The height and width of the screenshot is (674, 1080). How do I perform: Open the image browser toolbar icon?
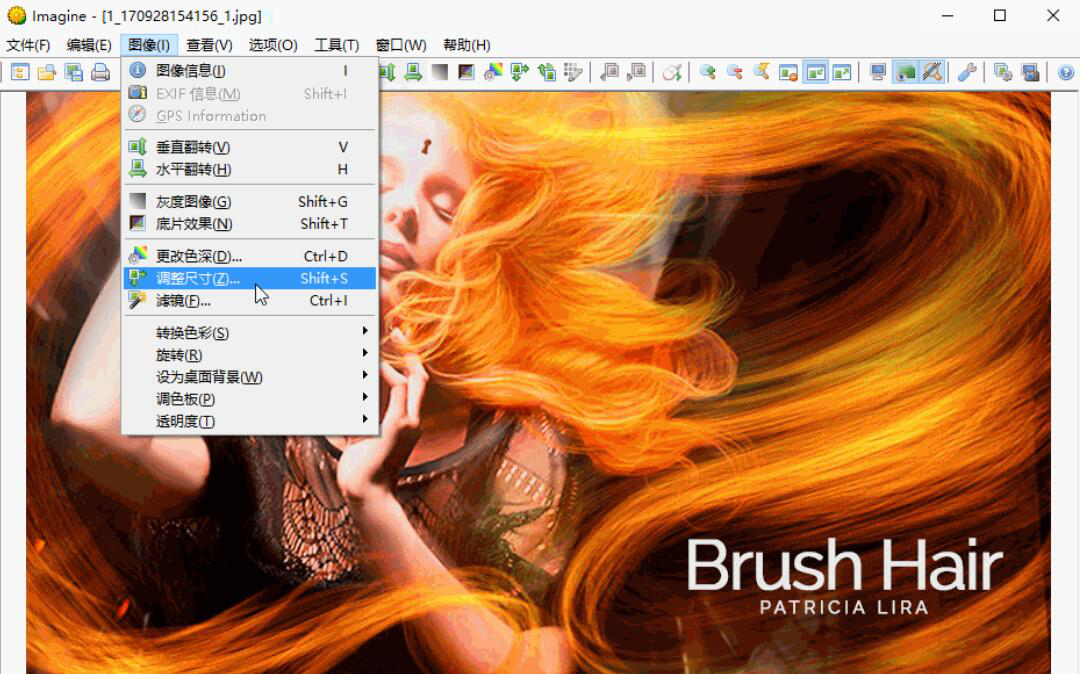[20, 72]
